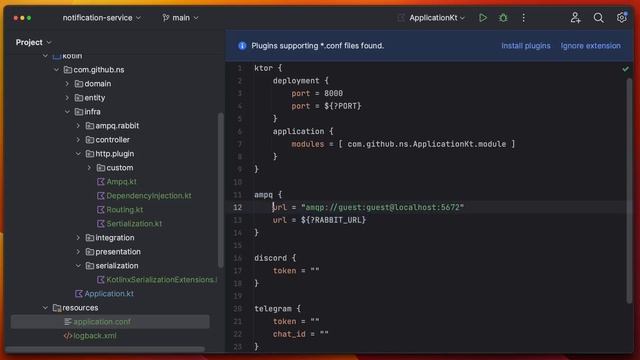640x360 pixels.
Task: Start debugging with the bug icon
Action: (x=503, y=18)
